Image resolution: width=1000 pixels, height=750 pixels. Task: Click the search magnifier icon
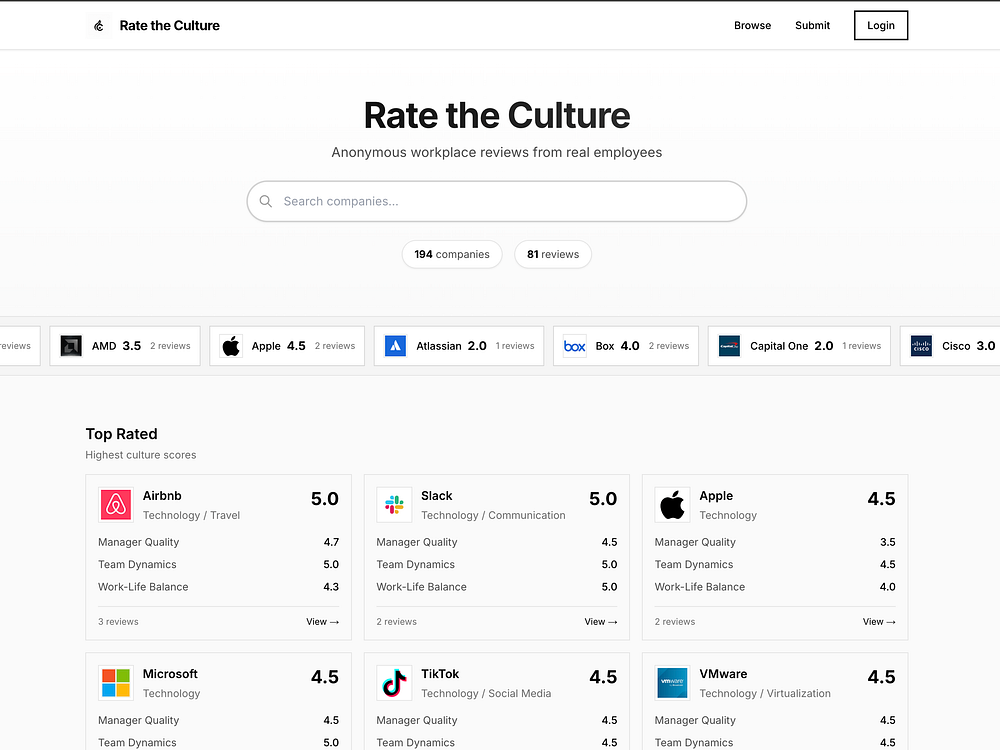pyautogui.click(x=266, y=202)
